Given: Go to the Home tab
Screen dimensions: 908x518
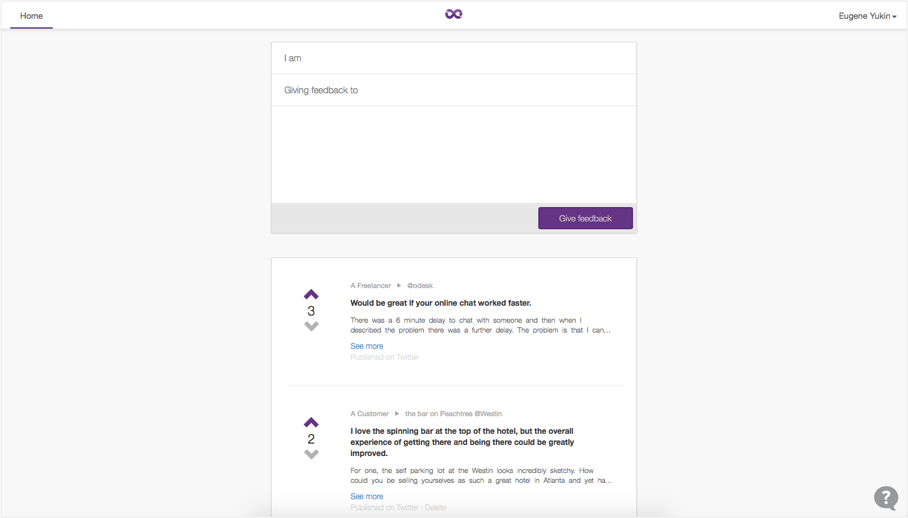Looking at the screenshot, I should 31,16.
